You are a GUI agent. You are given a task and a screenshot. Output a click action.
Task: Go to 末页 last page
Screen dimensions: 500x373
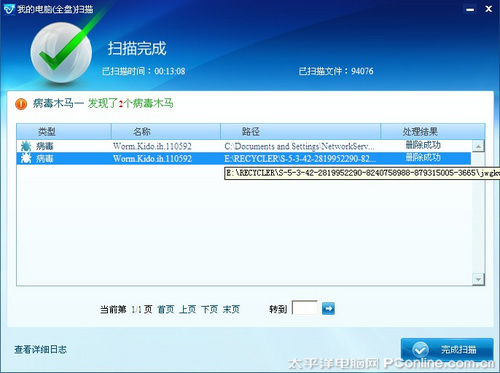click(x=231, y=309)
